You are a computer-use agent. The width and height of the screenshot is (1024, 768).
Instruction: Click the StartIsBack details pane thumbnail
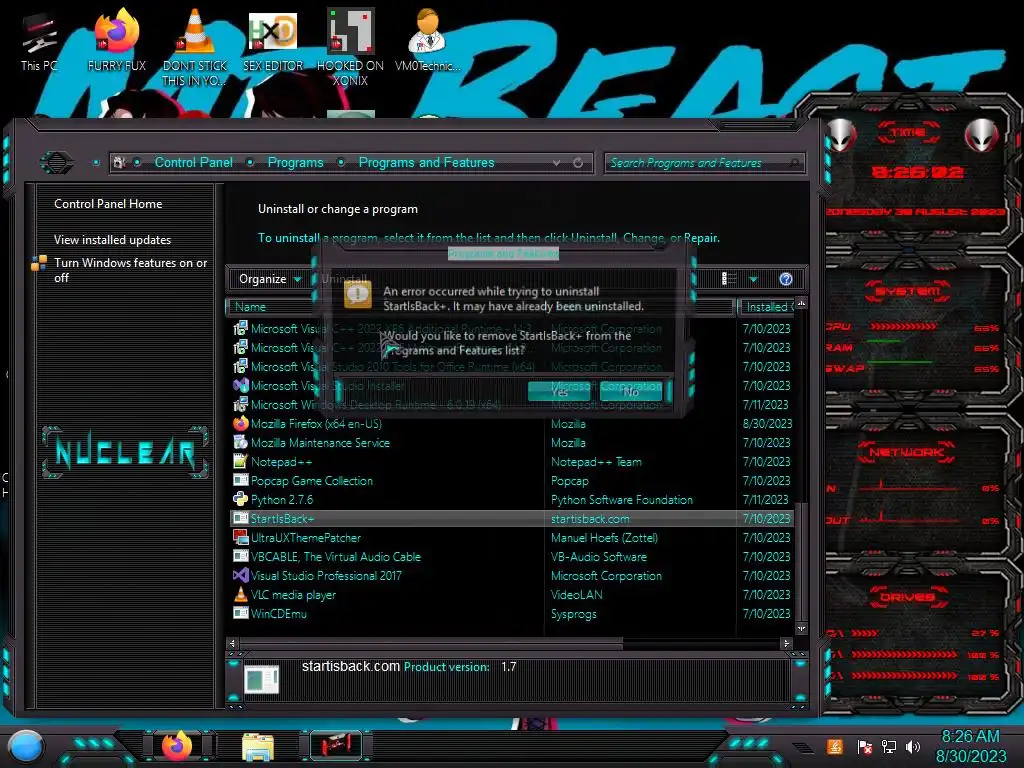pos(261,679)
